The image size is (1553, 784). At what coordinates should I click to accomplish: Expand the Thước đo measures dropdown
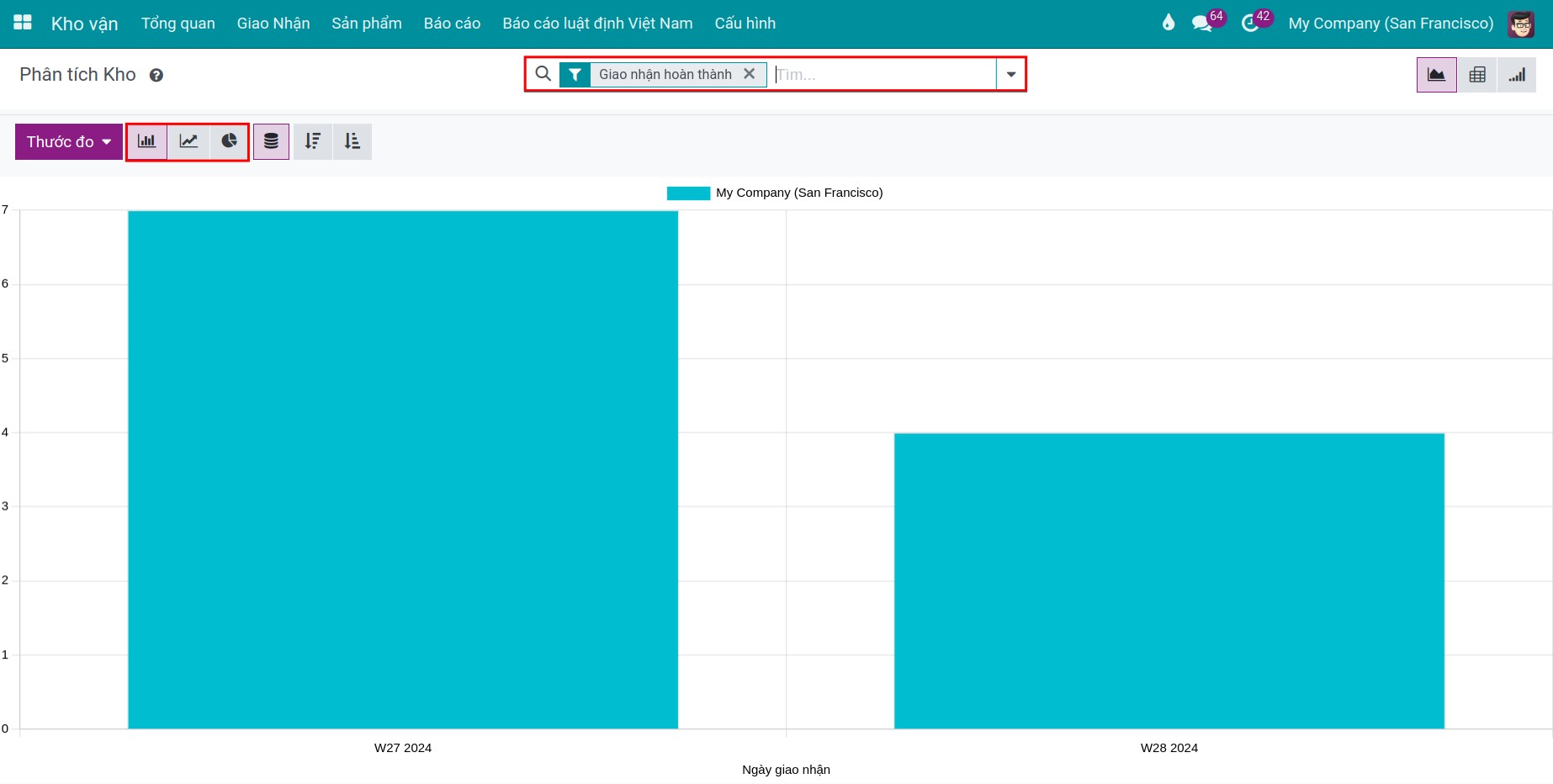pos(69,141)
